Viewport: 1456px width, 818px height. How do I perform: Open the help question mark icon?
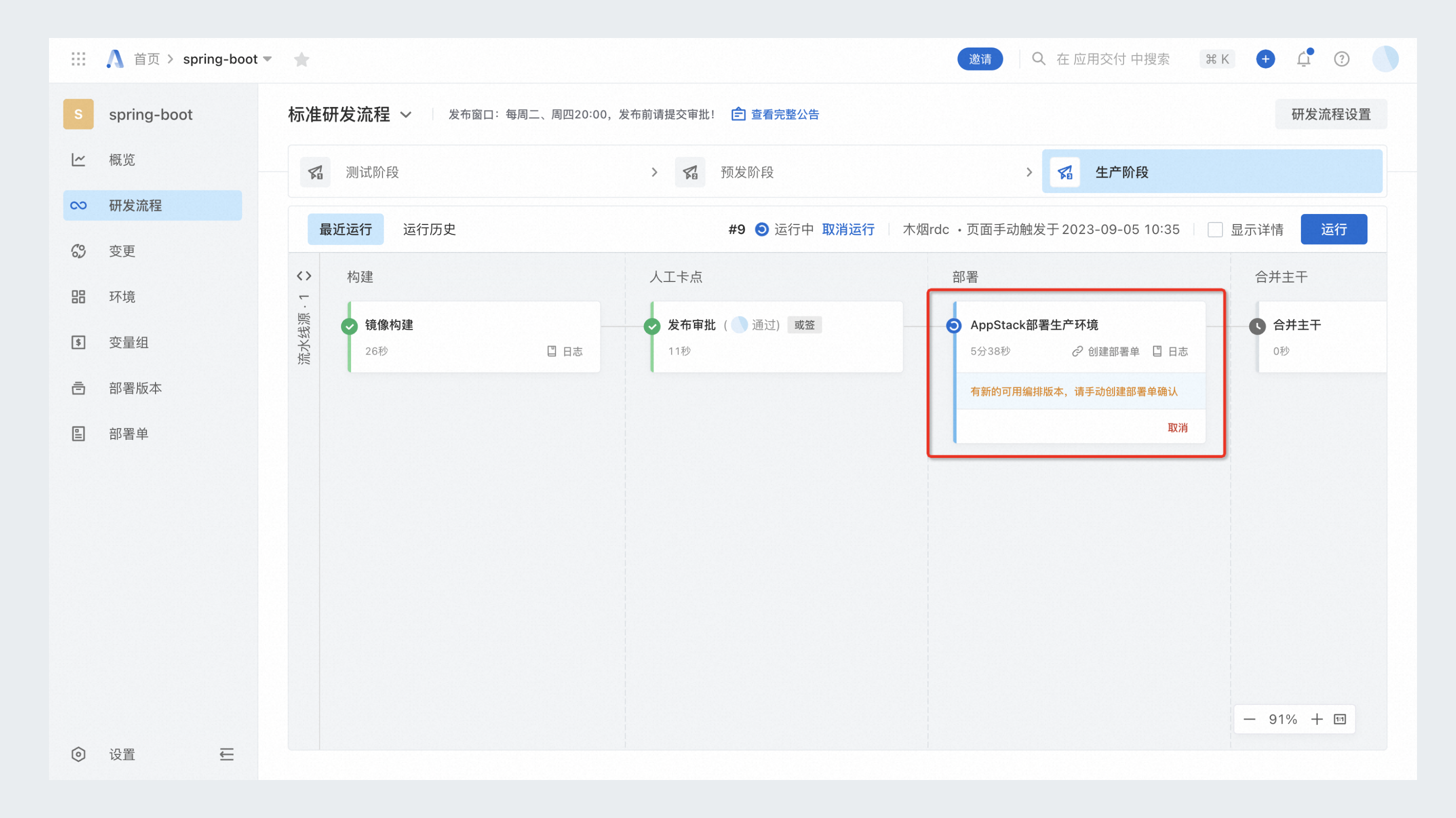[1341, 59]
